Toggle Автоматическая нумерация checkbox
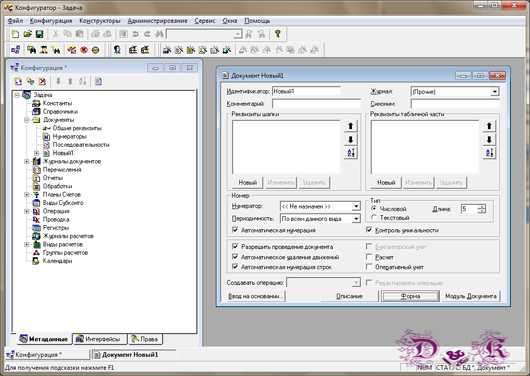 pyautogui.click(x=235, y=230)
